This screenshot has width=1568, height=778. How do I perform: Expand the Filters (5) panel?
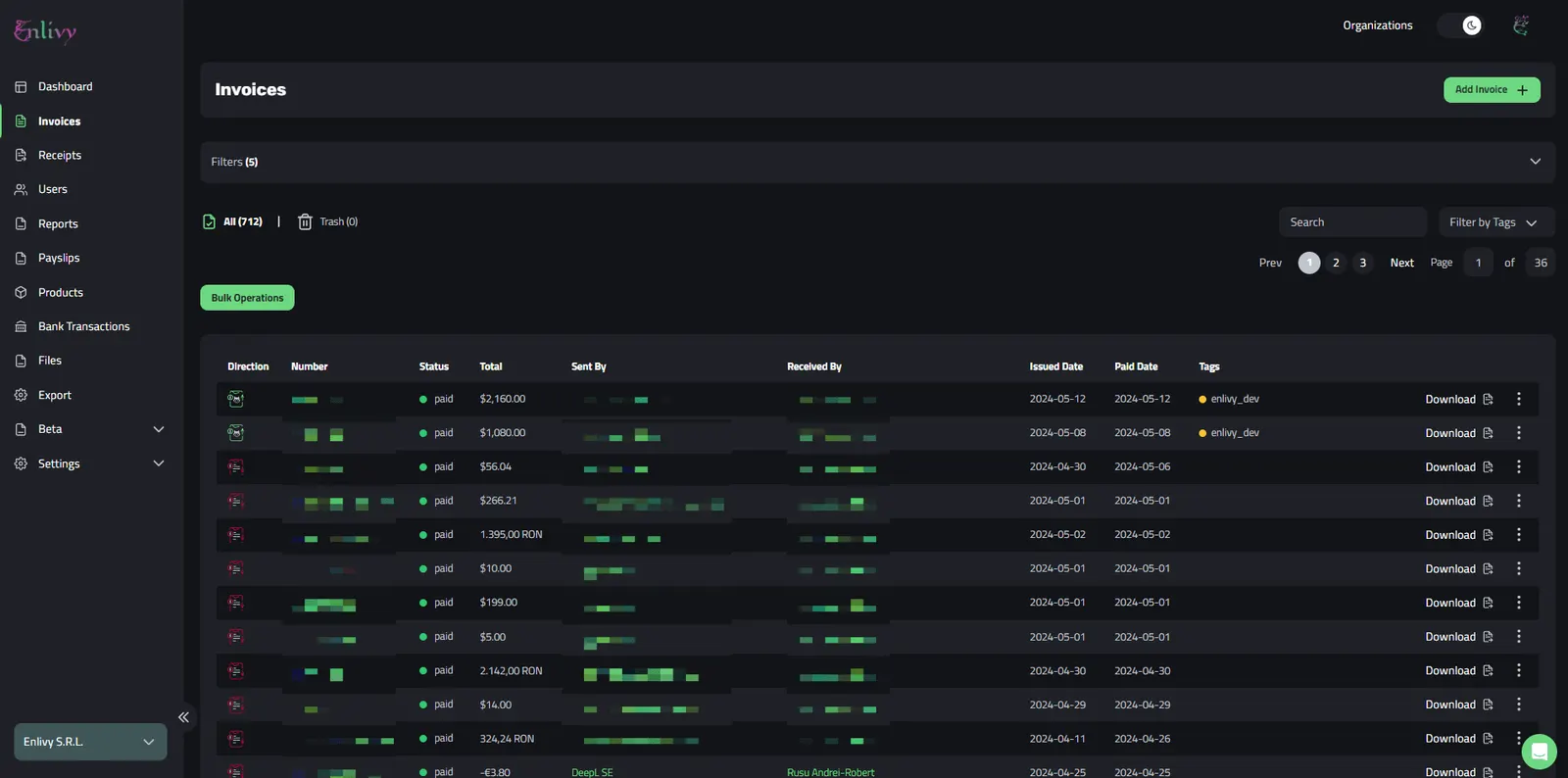tap(877, 163)
